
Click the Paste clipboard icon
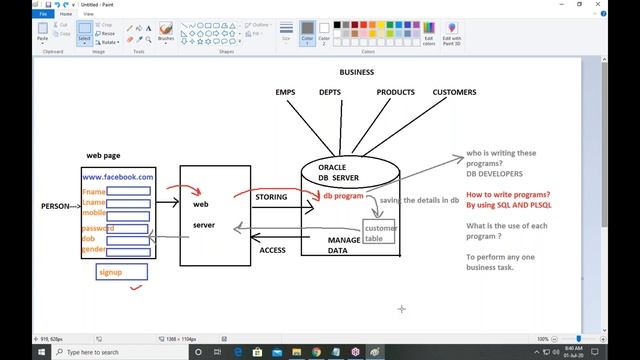42,28
